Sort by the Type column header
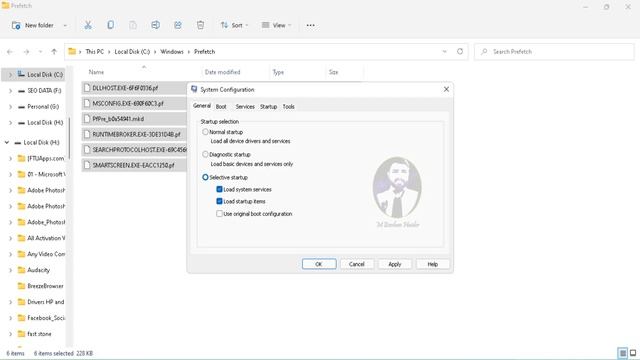 [278, 72]
